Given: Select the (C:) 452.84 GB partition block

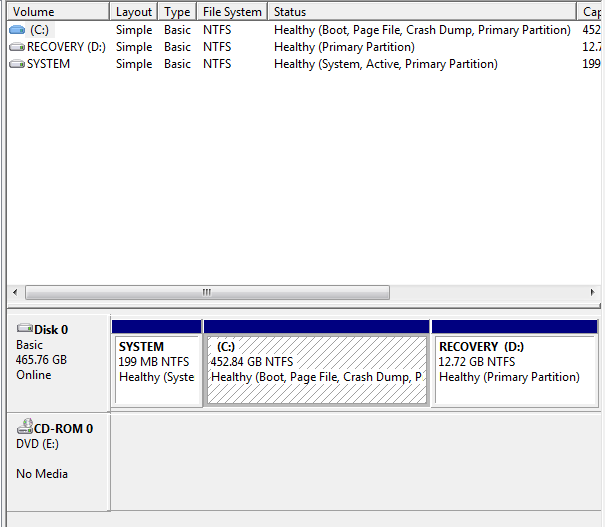Looking at the screenshot, I should 317,363.
